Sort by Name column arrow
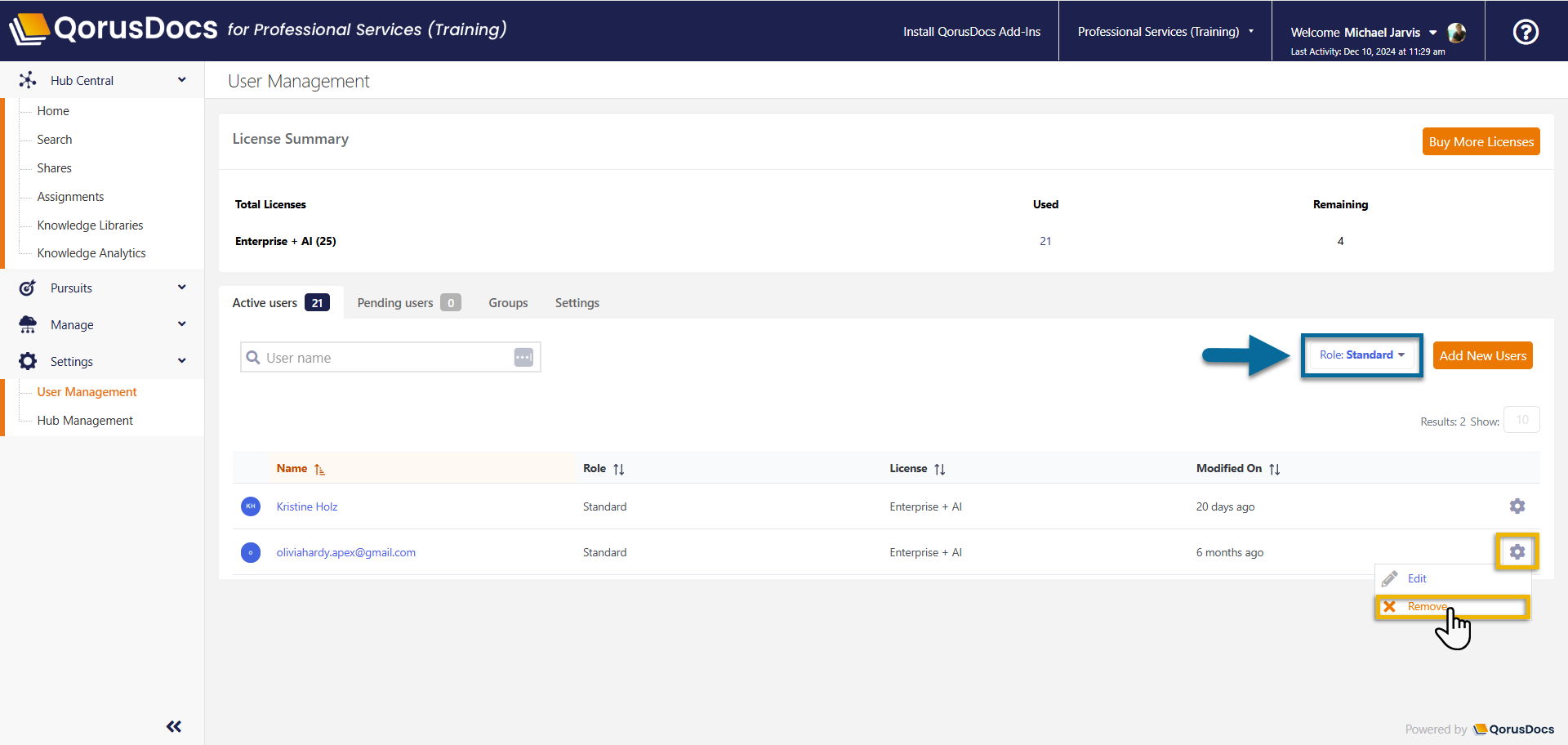The height and width of the screenshot is (745, 1568). (319, 469)
